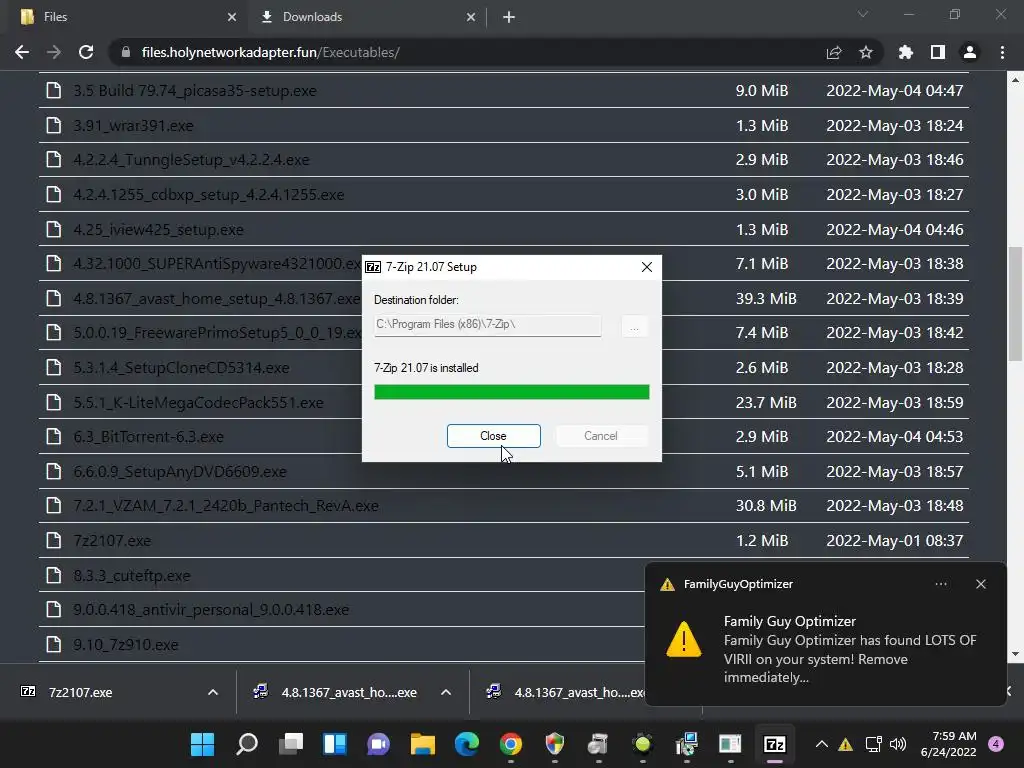Image resolution: width=1024 pixels, height=768 pixels.
Task: Open 9.0.0.418_antivir_personal_9.0.0.418.exe link
Action: 211,609
